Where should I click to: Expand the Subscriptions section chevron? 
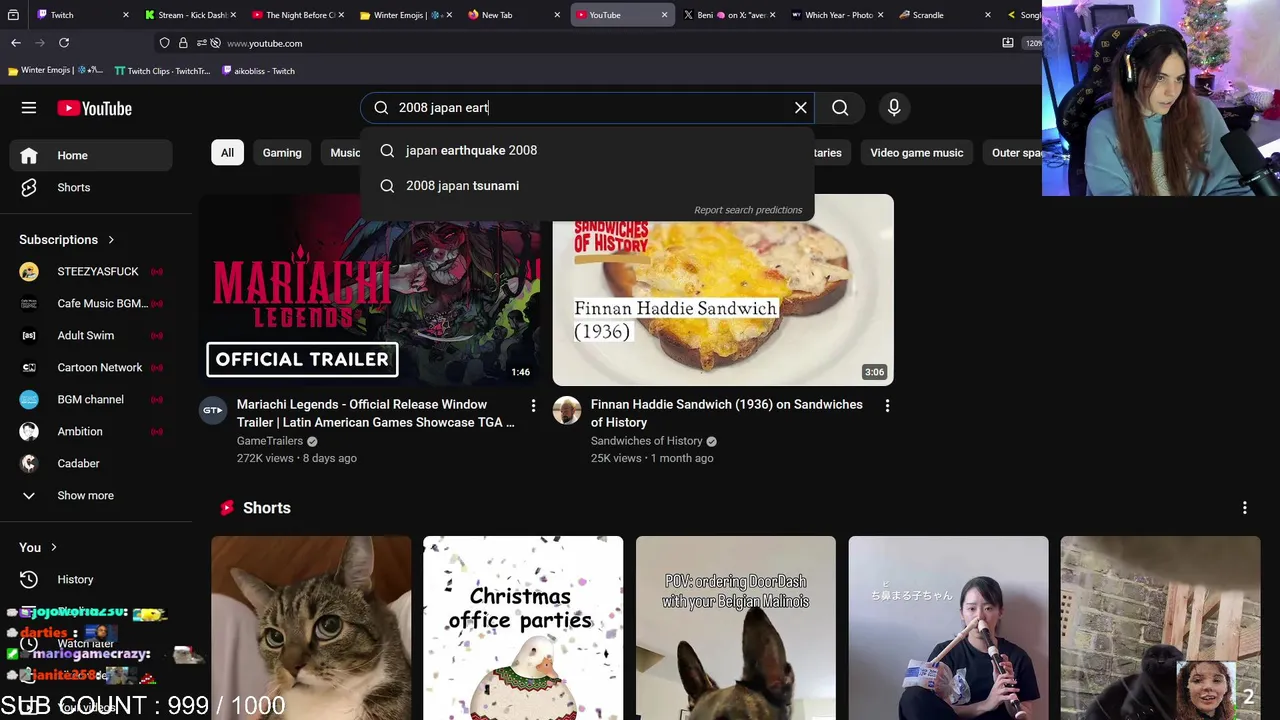(x=111, y=240)
